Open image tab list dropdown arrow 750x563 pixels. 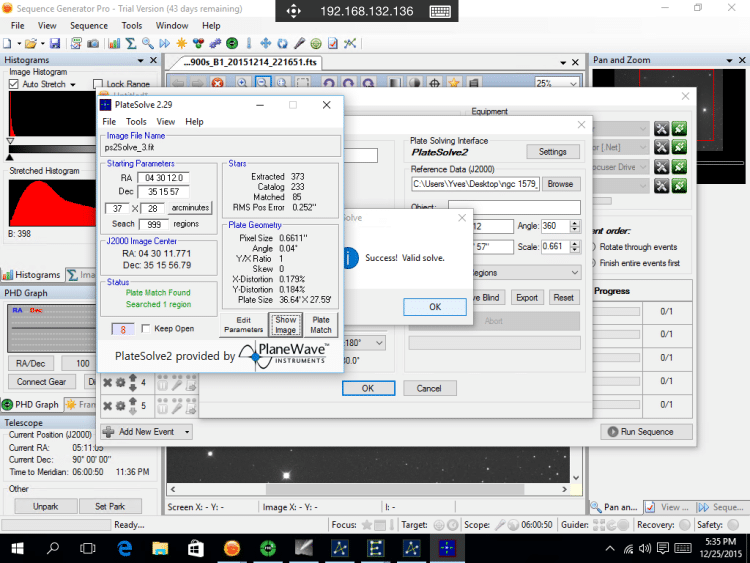tap(563, 63)
